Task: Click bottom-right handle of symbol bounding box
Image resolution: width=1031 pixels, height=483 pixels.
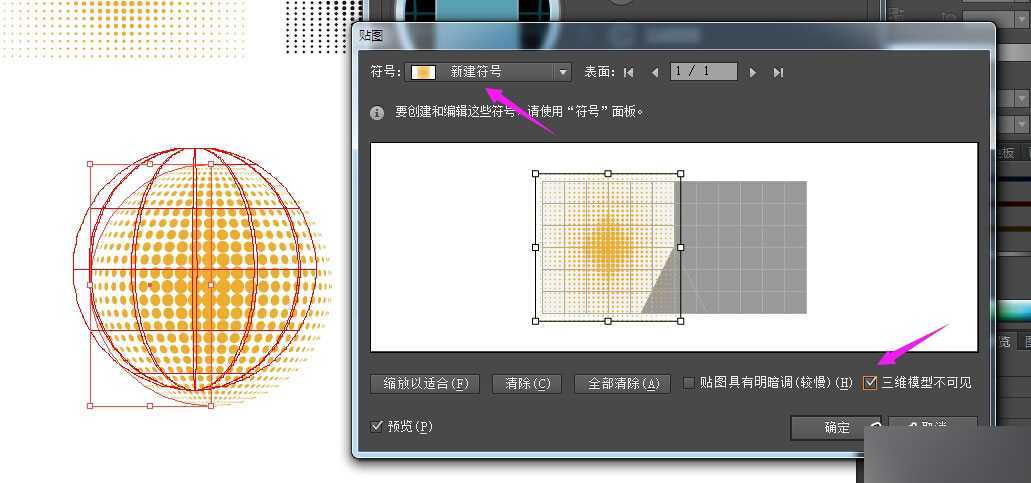Action: tap(681, 321)
